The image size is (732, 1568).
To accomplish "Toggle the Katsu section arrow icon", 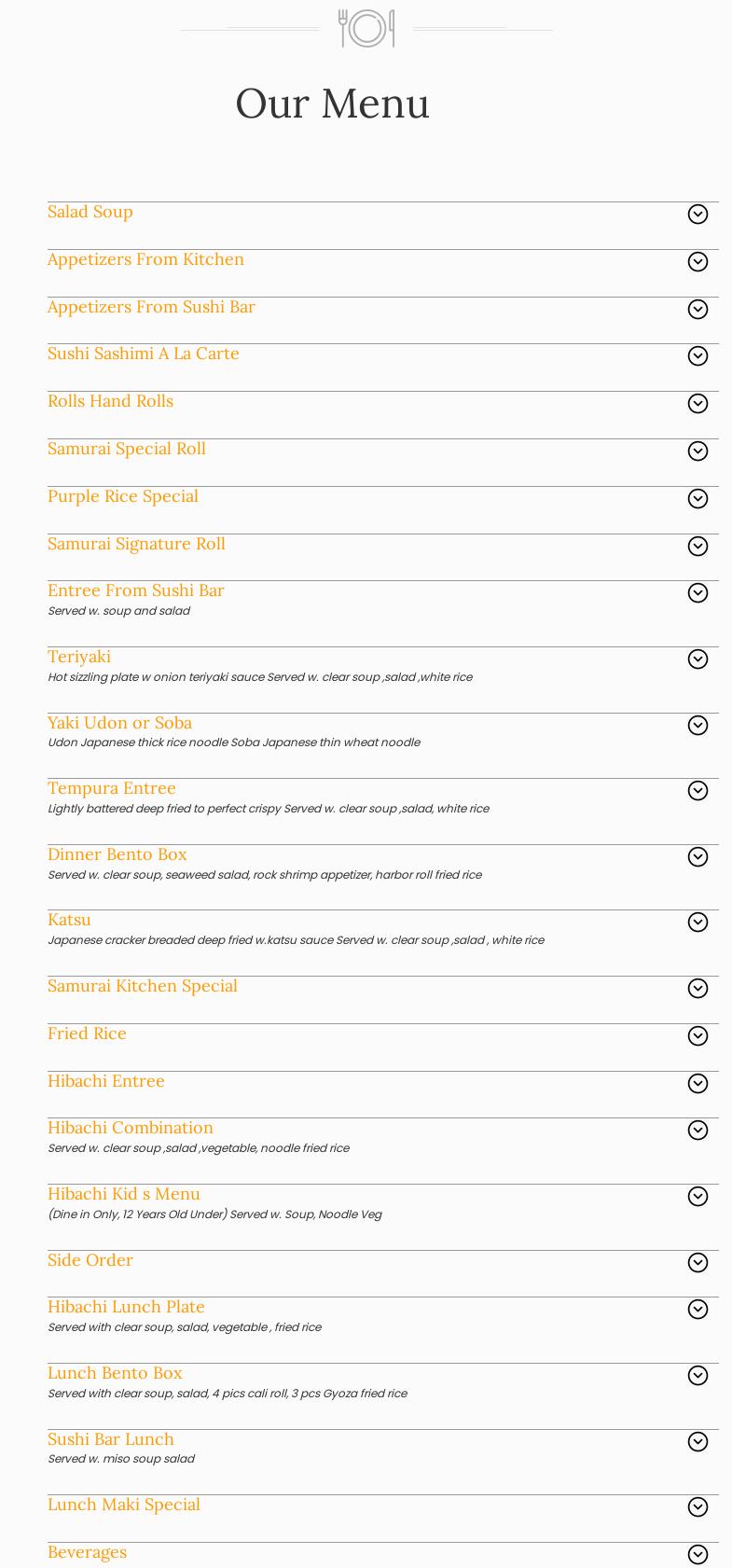I will (x=697, y=923).
